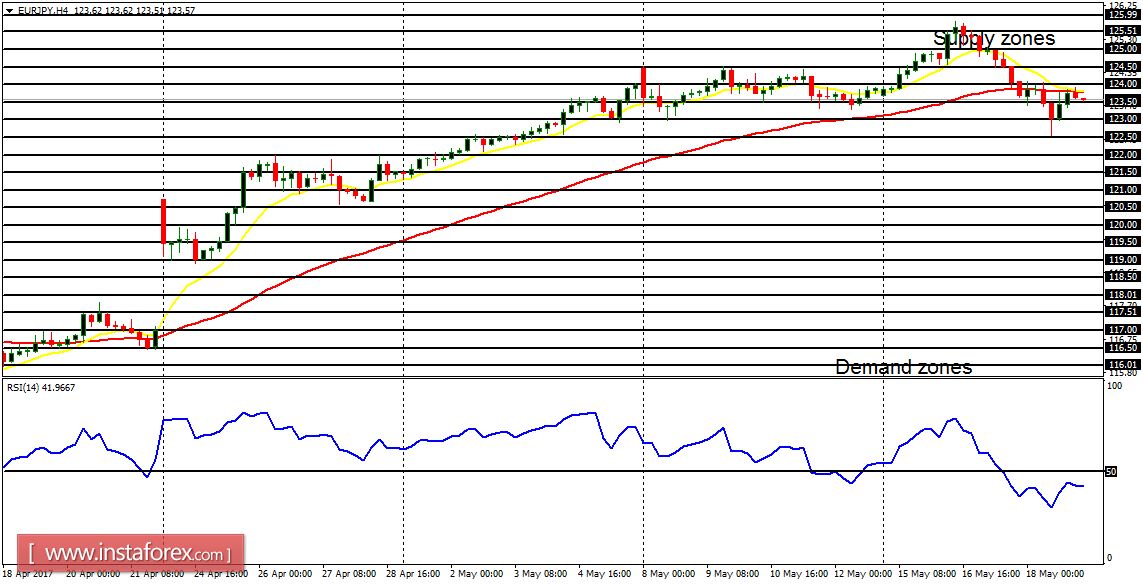Click the Supply zones label

pos(995,38)
